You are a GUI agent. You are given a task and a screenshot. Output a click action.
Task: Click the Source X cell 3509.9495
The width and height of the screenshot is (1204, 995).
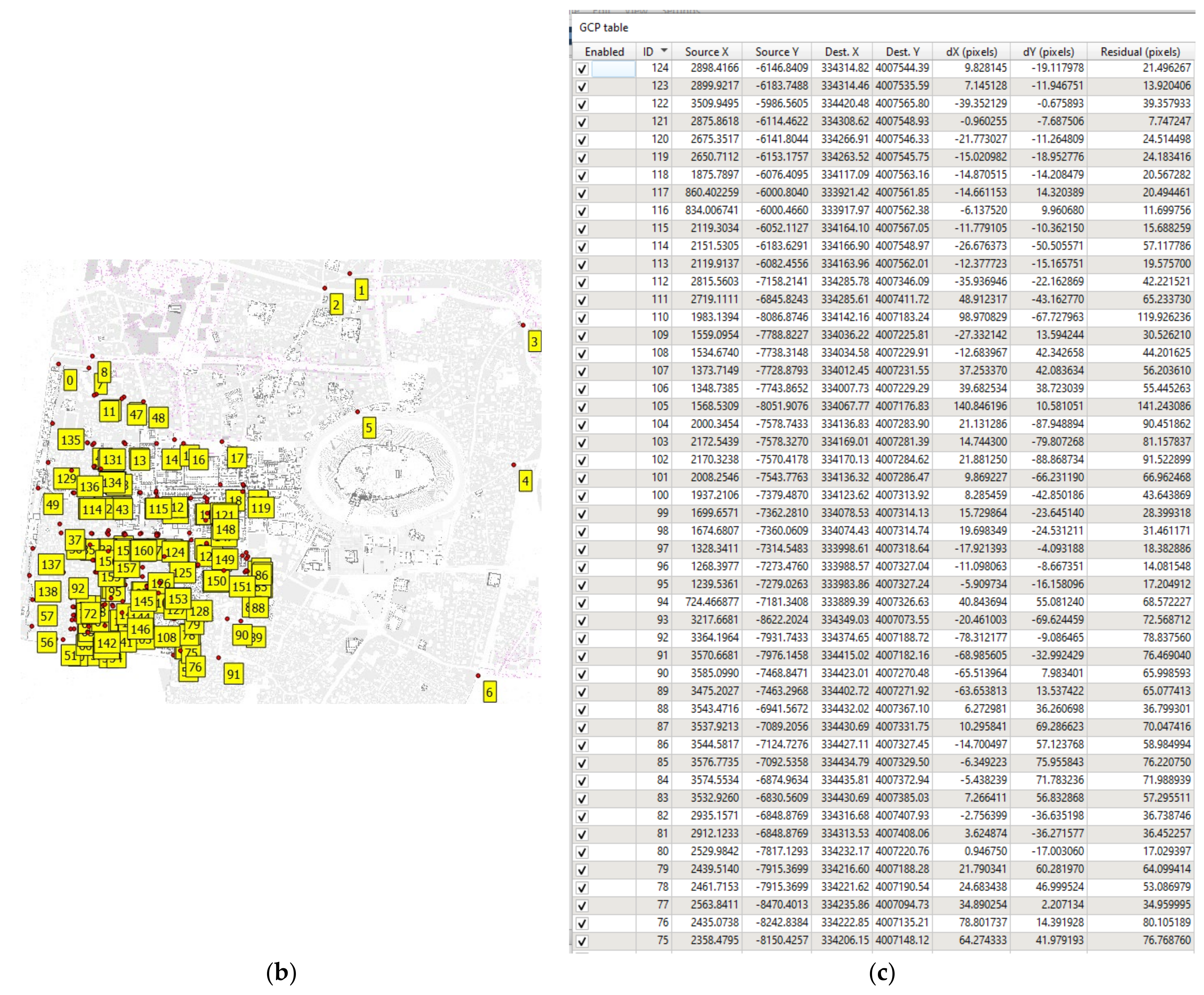714,104
